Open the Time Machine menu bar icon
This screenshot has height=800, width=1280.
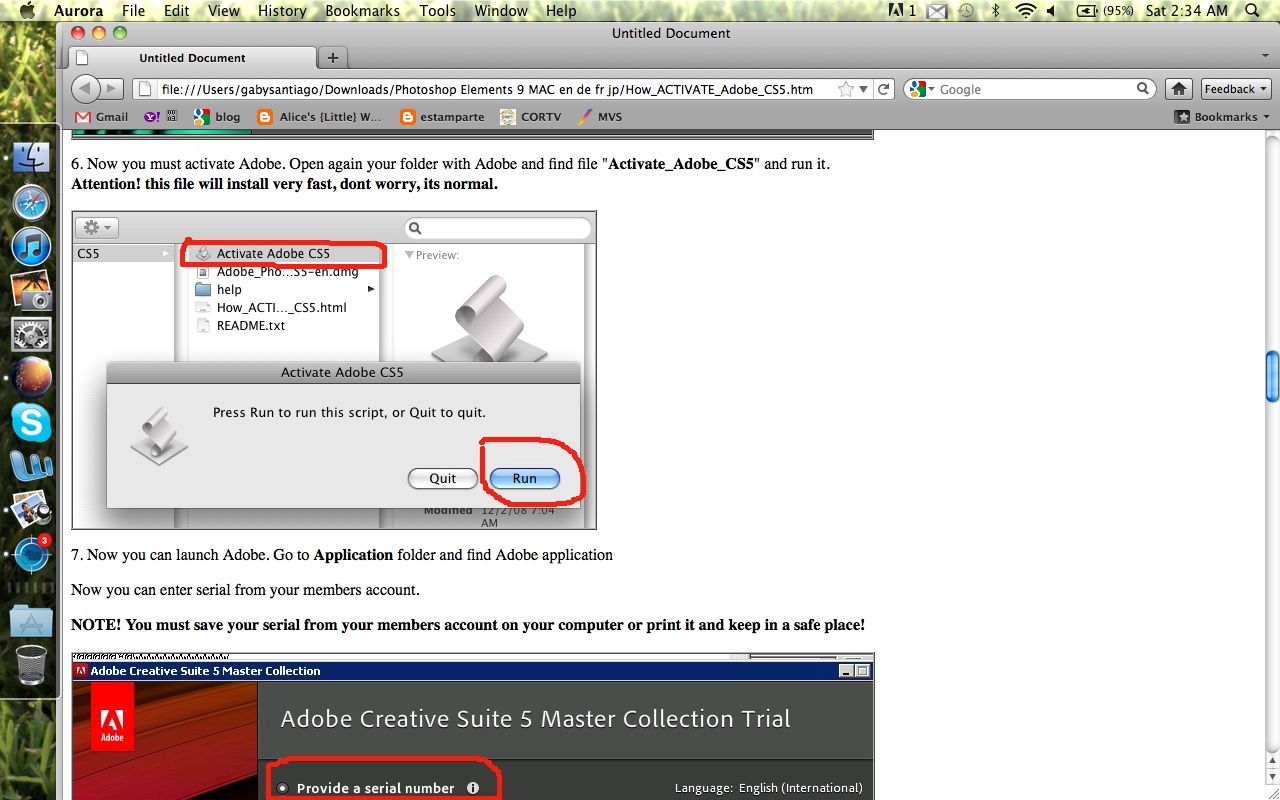coord(966,11)
